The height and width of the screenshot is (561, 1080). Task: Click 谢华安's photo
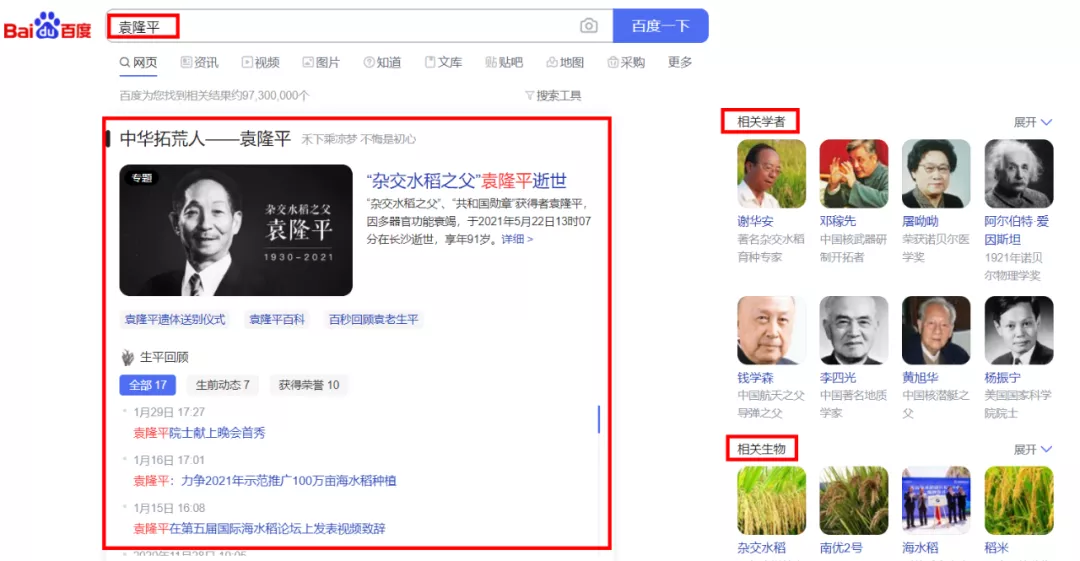771,174
